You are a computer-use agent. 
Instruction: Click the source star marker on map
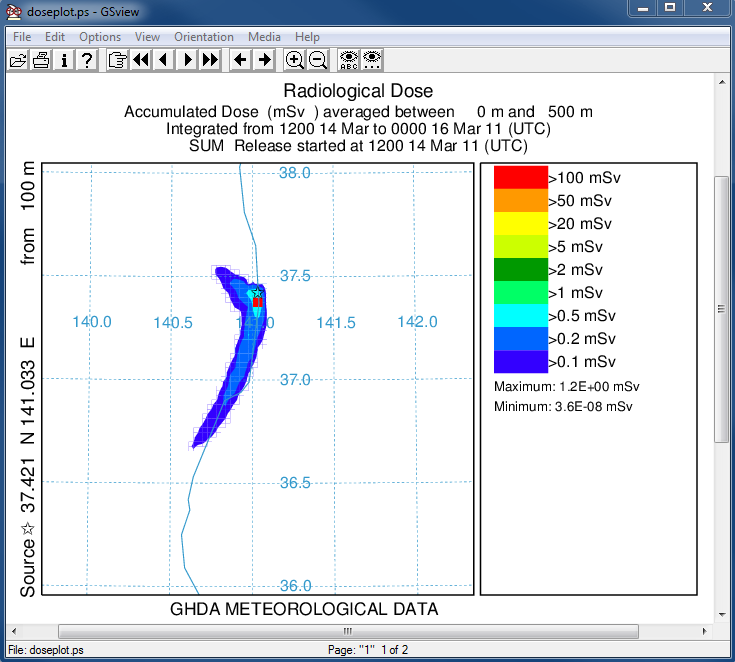257,293
